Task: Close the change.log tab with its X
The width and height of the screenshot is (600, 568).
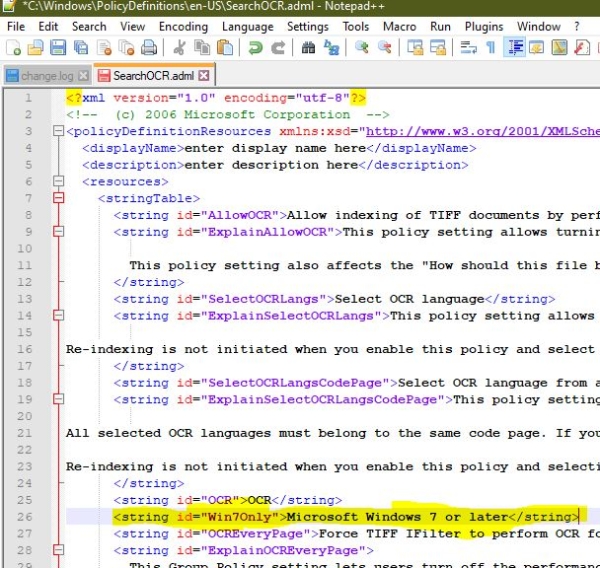Action: [x=83, y=76]
